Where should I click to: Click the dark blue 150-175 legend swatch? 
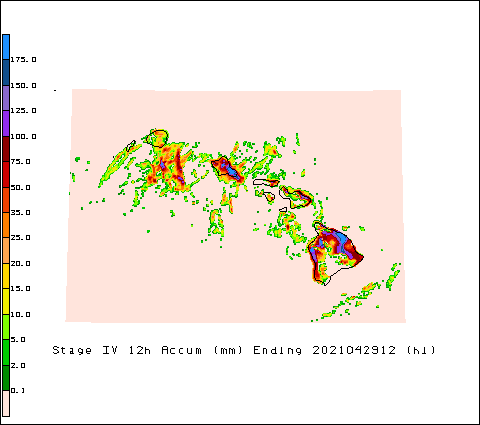click(6, 73)
